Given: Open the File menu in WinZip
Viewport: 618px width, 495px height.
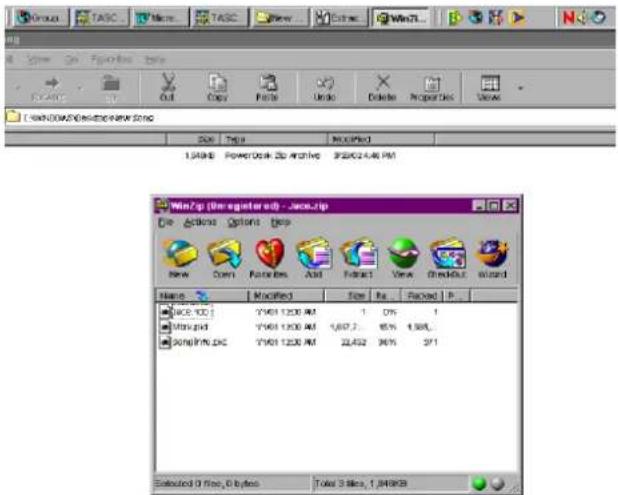Looking at the screenshot, I should click(165, 222).
